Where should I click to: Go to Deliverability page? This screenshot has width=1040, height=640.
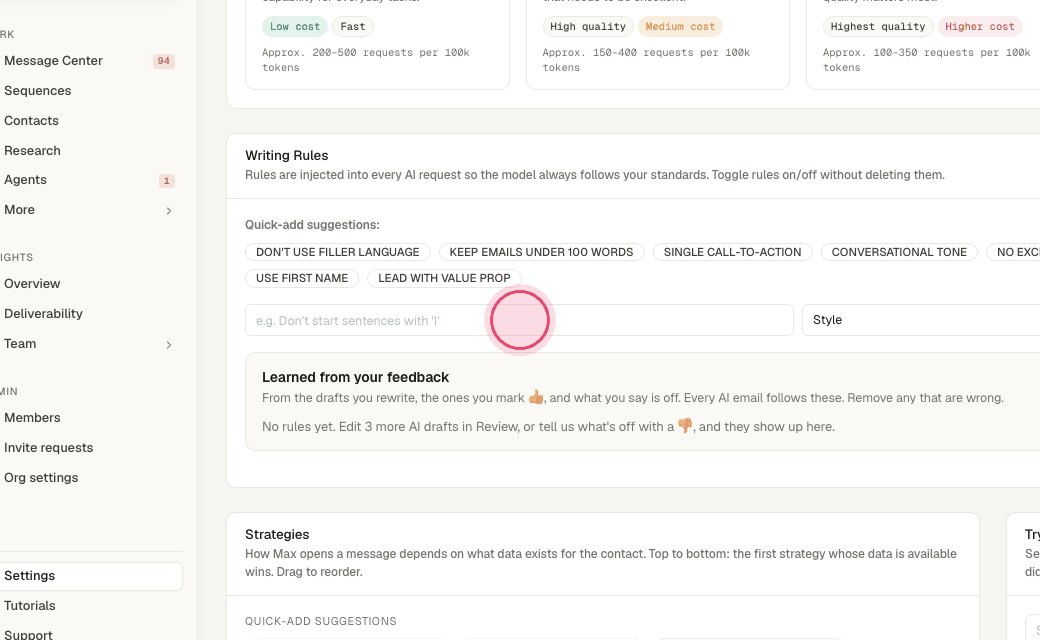[x=43, y=314]
